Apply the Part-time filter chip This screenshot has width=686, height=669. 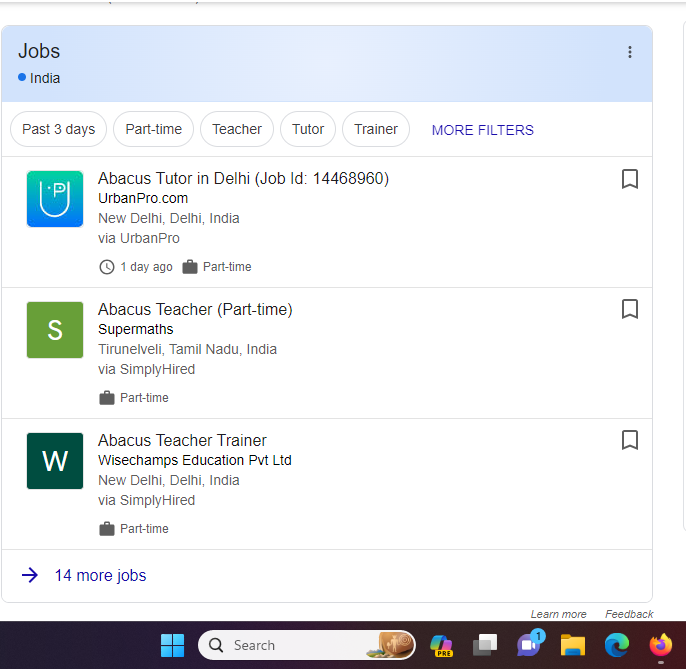click(154, 129)
